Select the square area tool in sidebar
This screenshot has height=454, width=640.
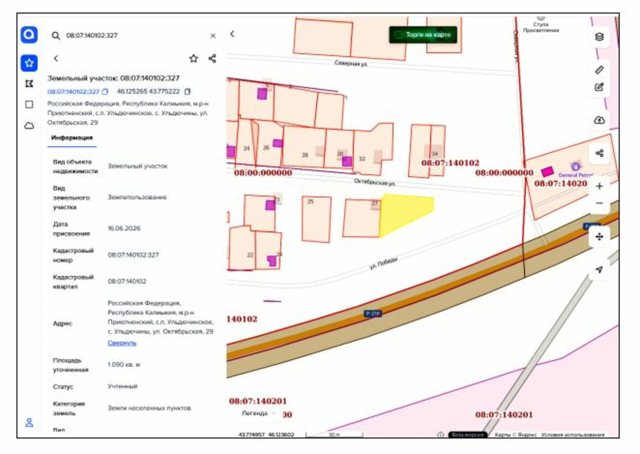[x=29, y=105]
